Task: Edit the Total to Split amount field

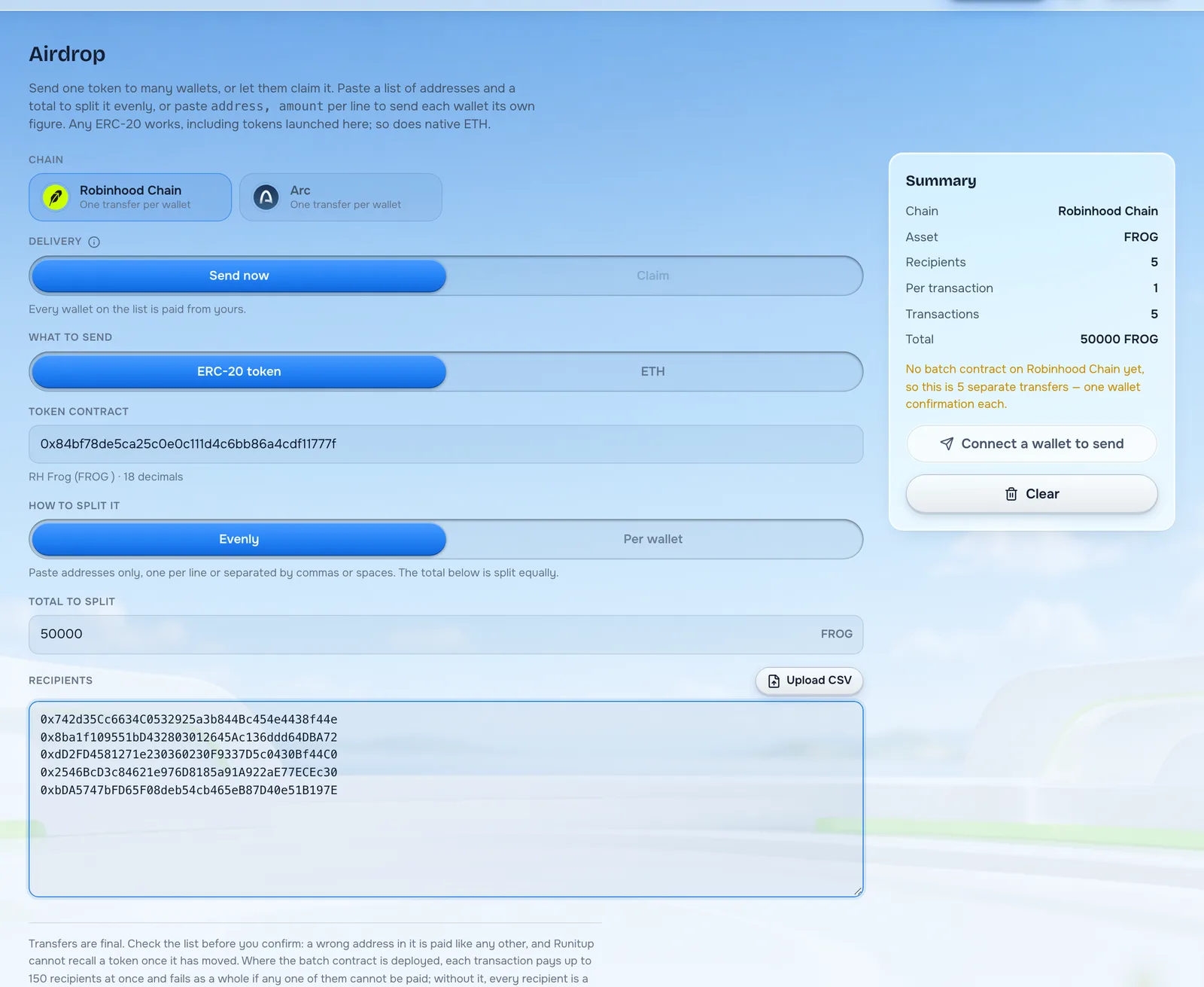Action: click(x=445, y=634)
